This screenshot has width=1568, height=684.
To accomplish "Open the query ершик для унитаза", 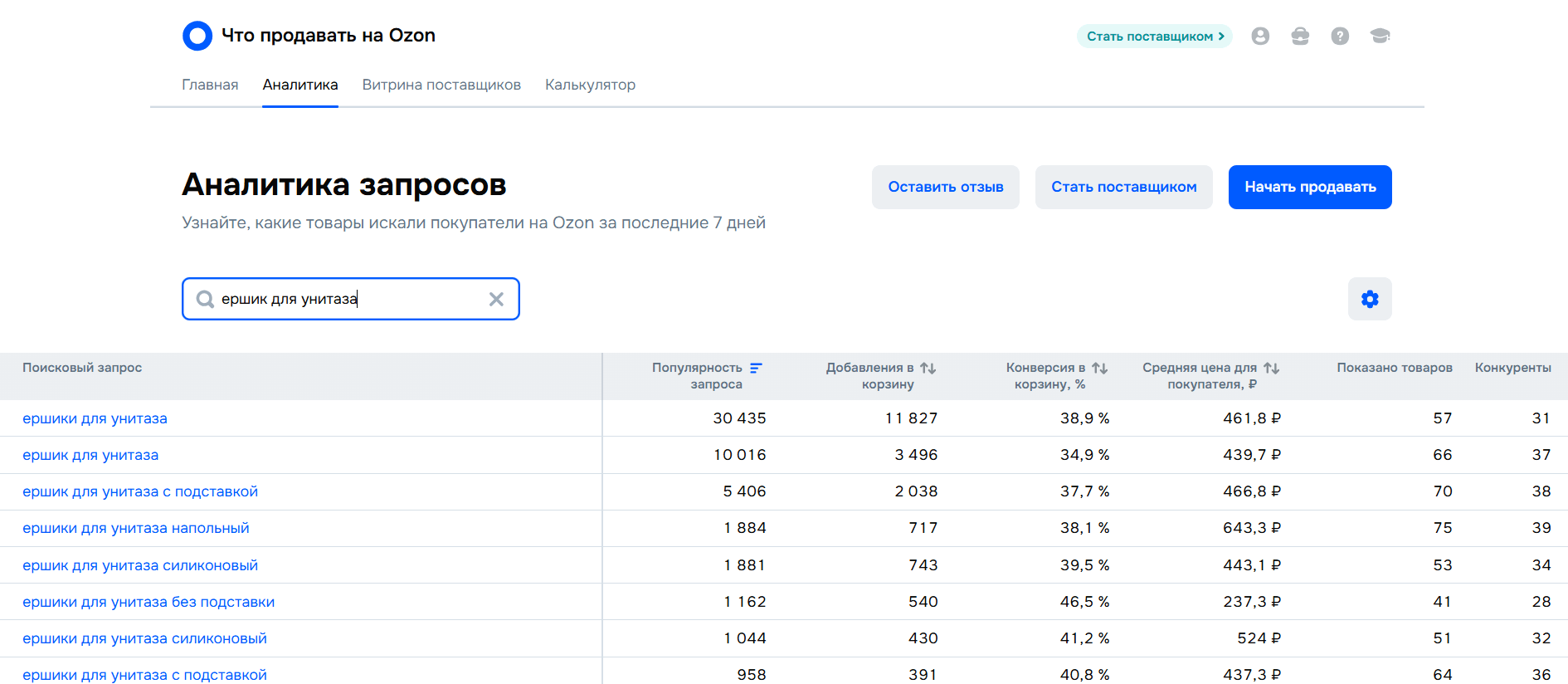I will tap(90, 455).
